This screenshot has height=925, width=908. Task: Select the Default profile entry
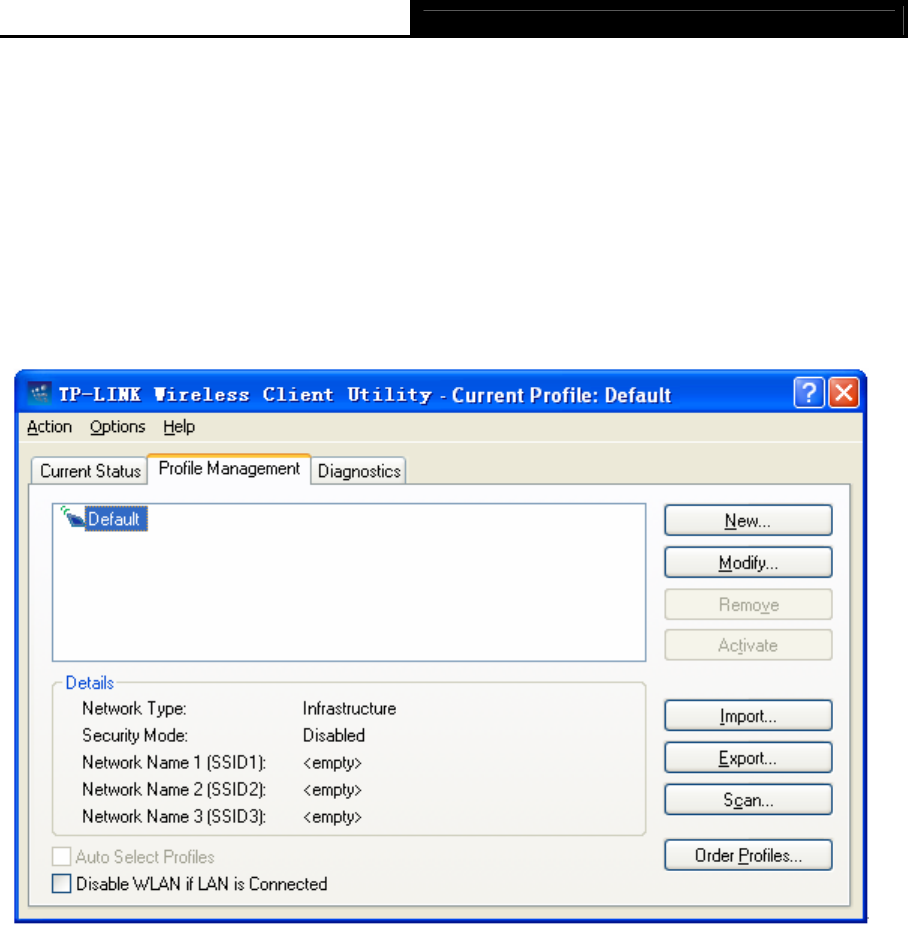coord(114,519)
